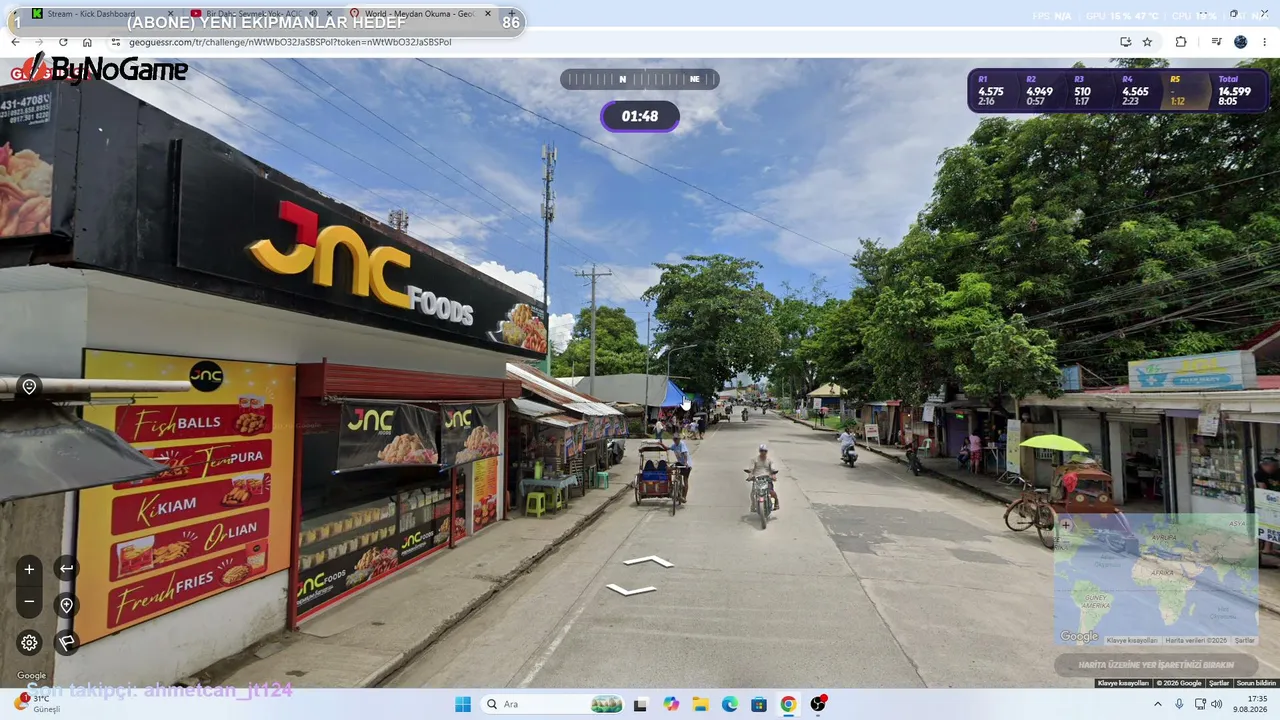
Task: Undo last move with return arrow button
Action: click(66, 569)
